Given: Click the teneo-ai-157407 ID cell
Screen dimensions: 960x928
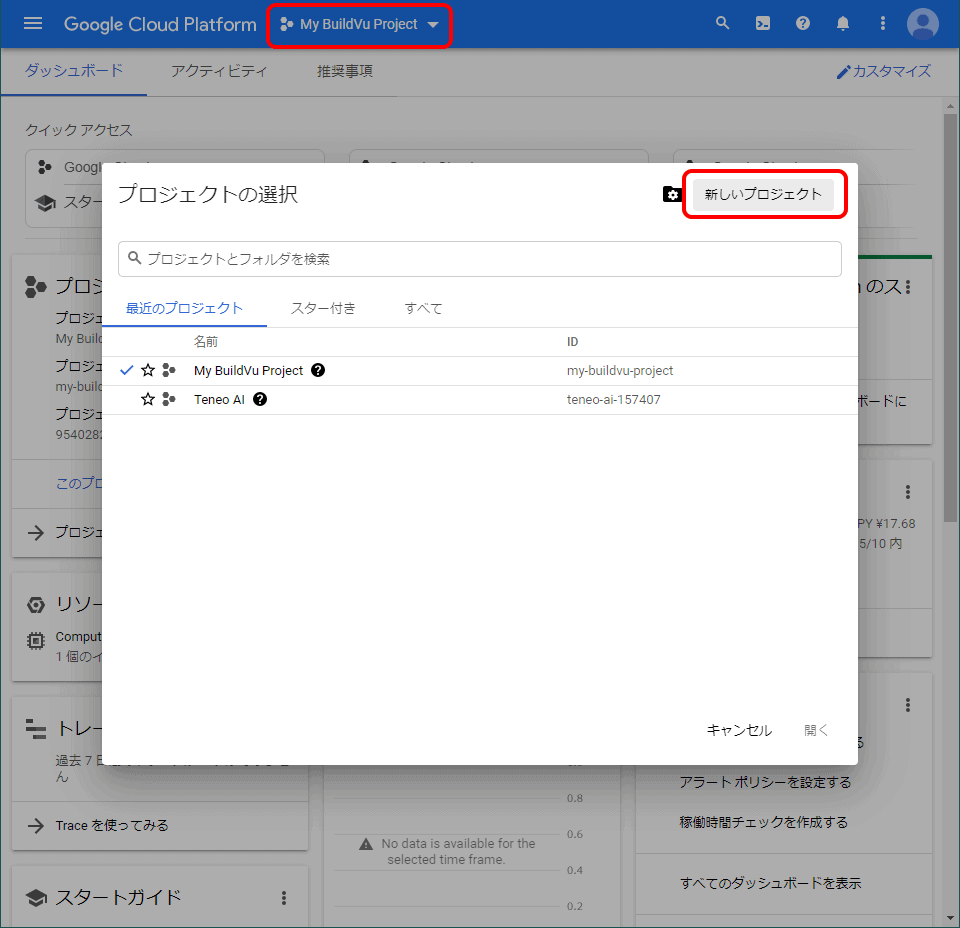Looking at the screenshot, I should point(613,400).
